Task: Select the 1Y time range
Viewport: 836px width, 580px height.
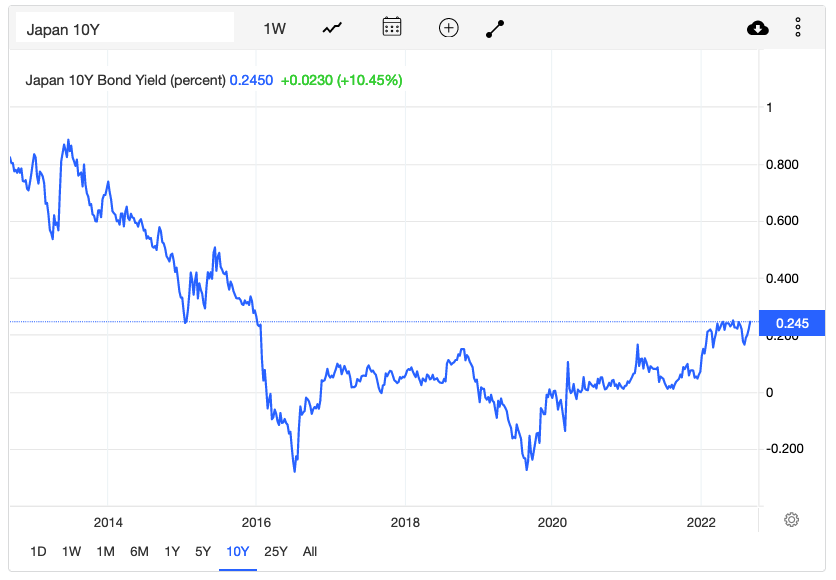Action: click(x=172, y=551)
